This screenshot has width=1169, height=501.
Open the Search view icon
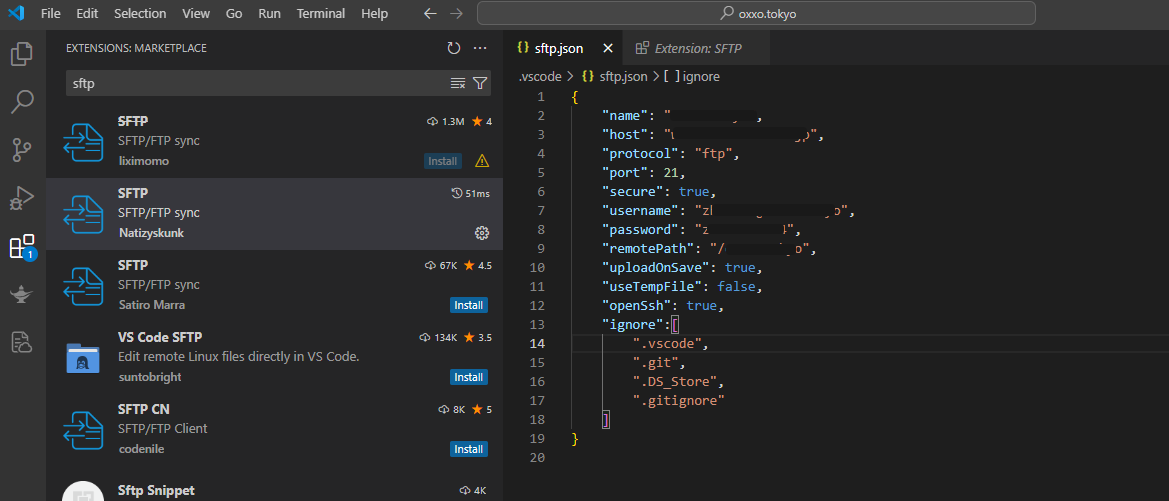click(x=22, y=102)
